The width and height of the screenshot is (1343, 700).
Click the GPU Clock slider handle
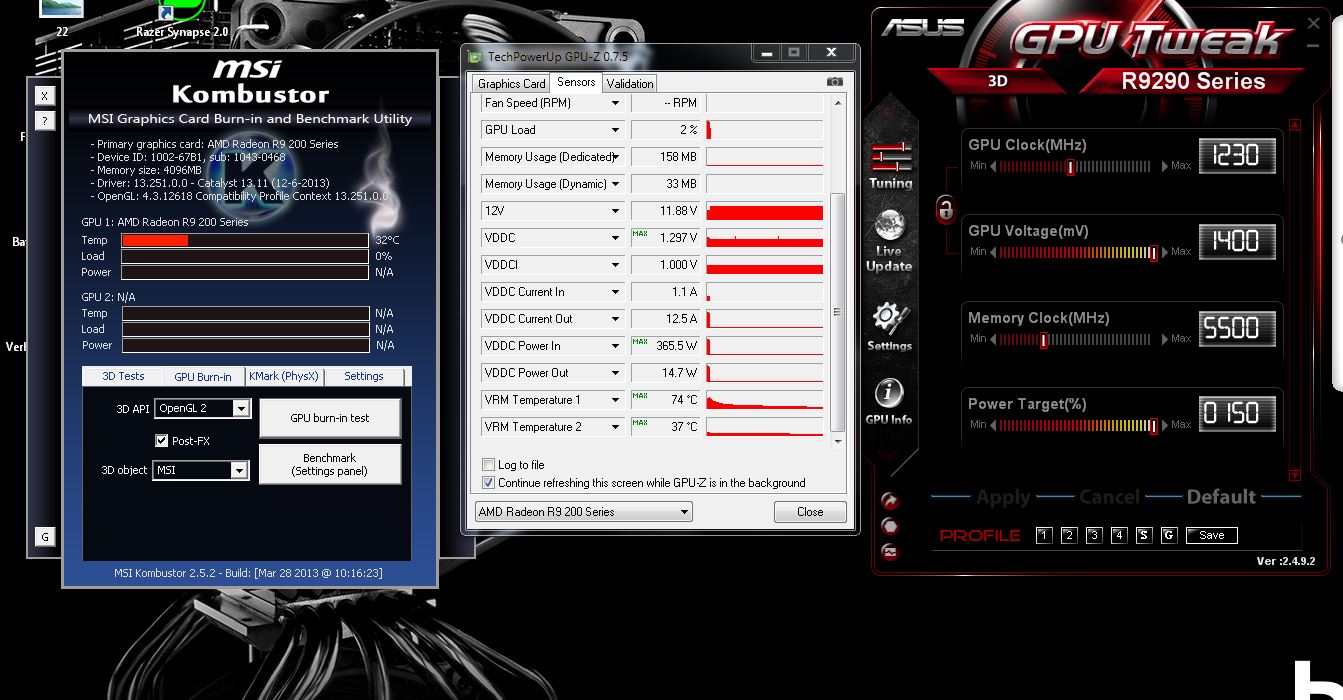click(x=1070, y=166)
